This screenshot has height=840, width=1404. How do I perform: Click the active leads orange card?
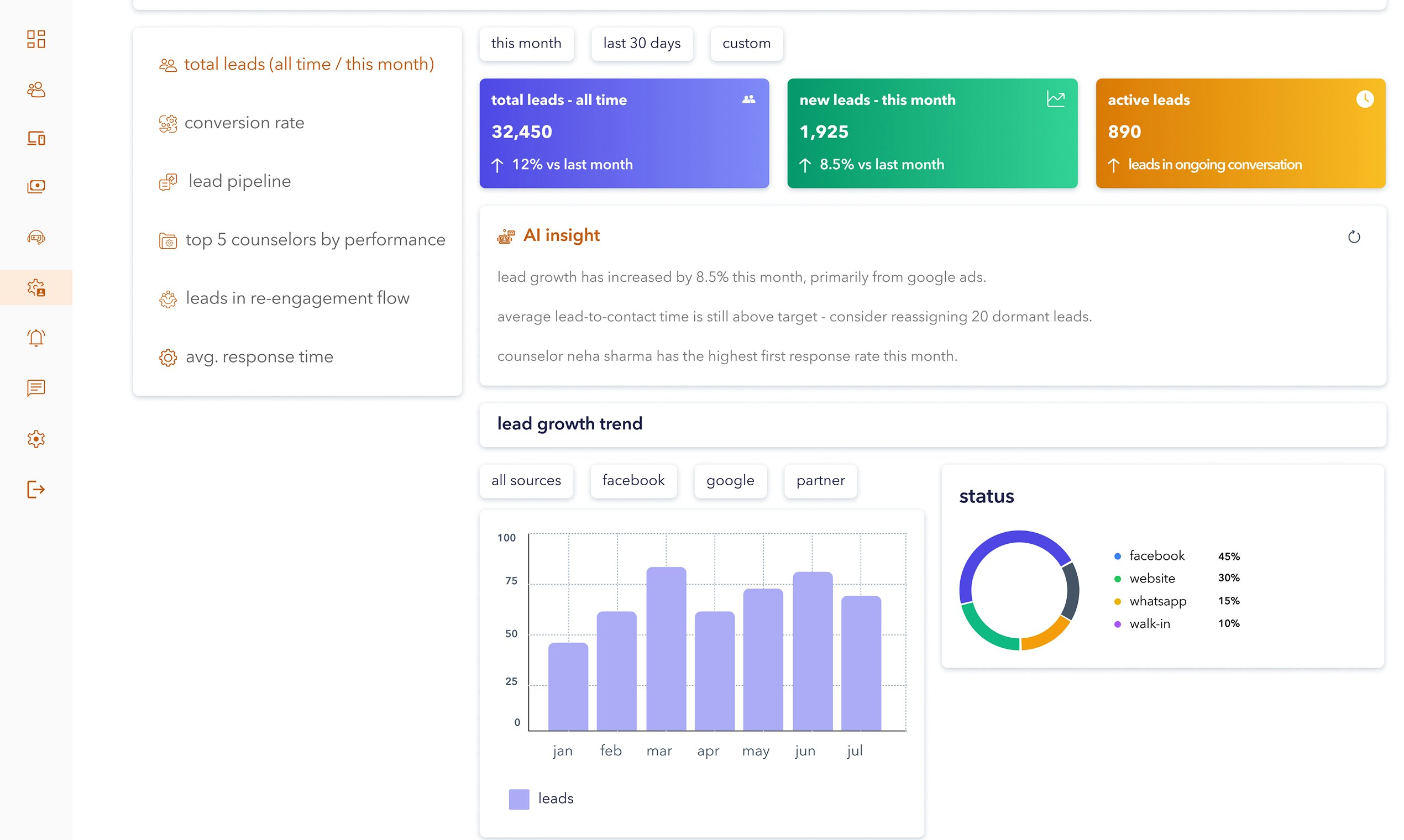[x=1240, y=133]
